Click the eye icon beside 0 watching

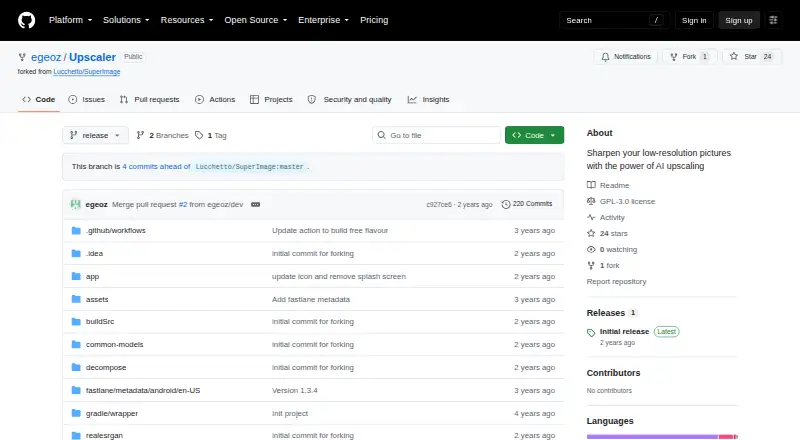(x=591, y=250)
